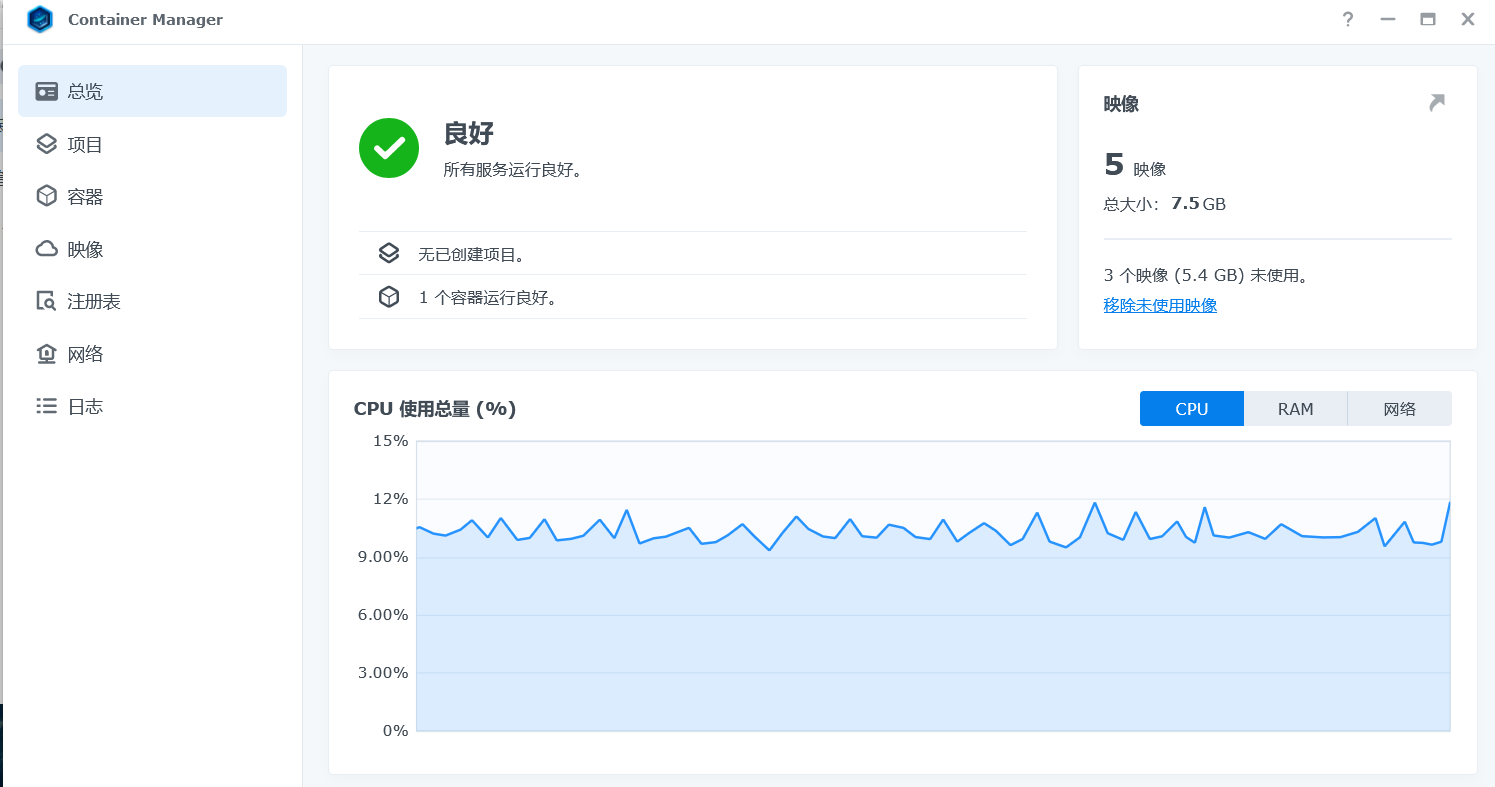This screenshot has height=787, width=1495.
Task: Click the 总览 overview sidebar icon
Action: 46,92
